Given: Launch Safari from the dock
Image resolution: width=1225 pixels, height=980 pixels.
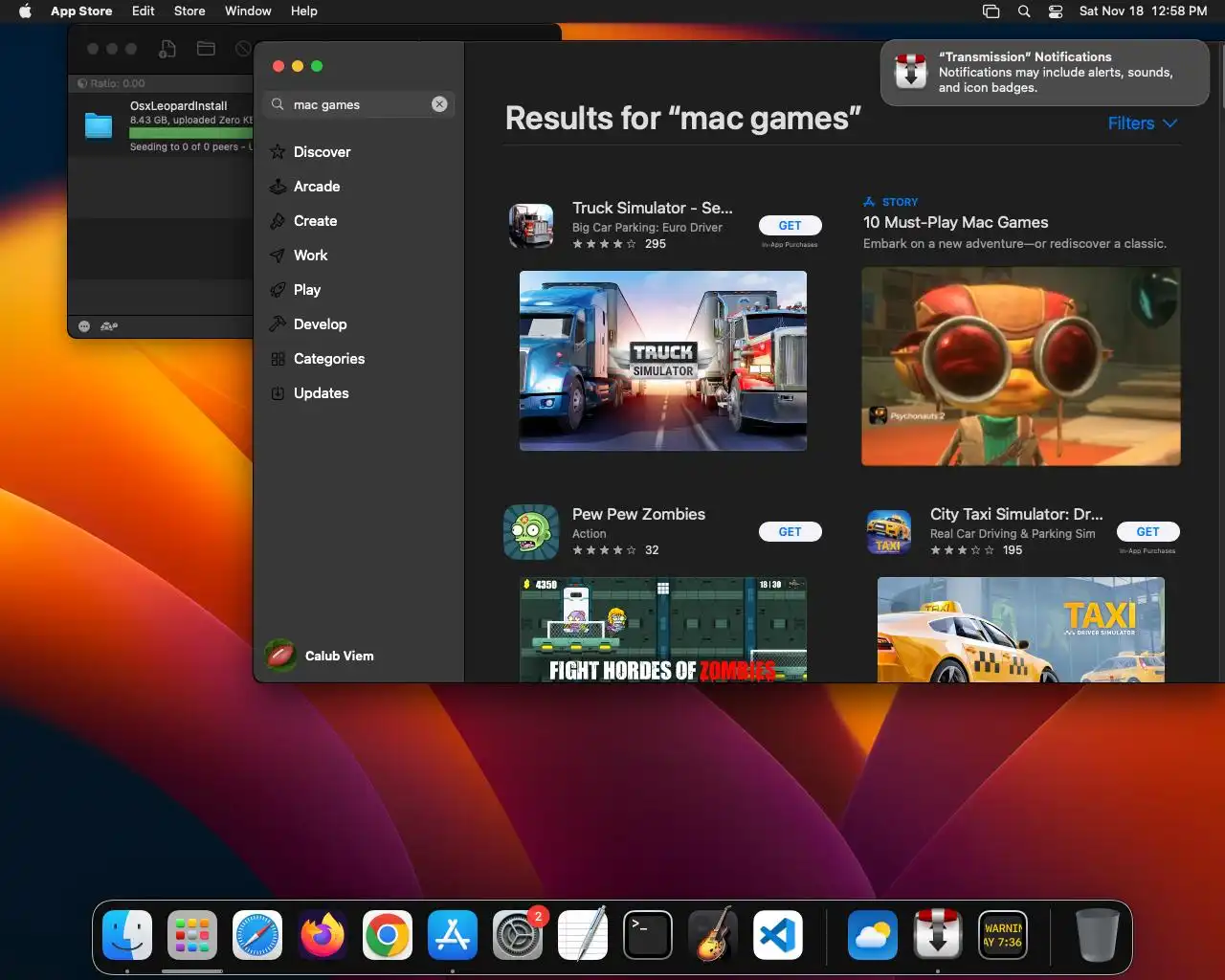Looking at the screenshot, I should click(257, 935).
